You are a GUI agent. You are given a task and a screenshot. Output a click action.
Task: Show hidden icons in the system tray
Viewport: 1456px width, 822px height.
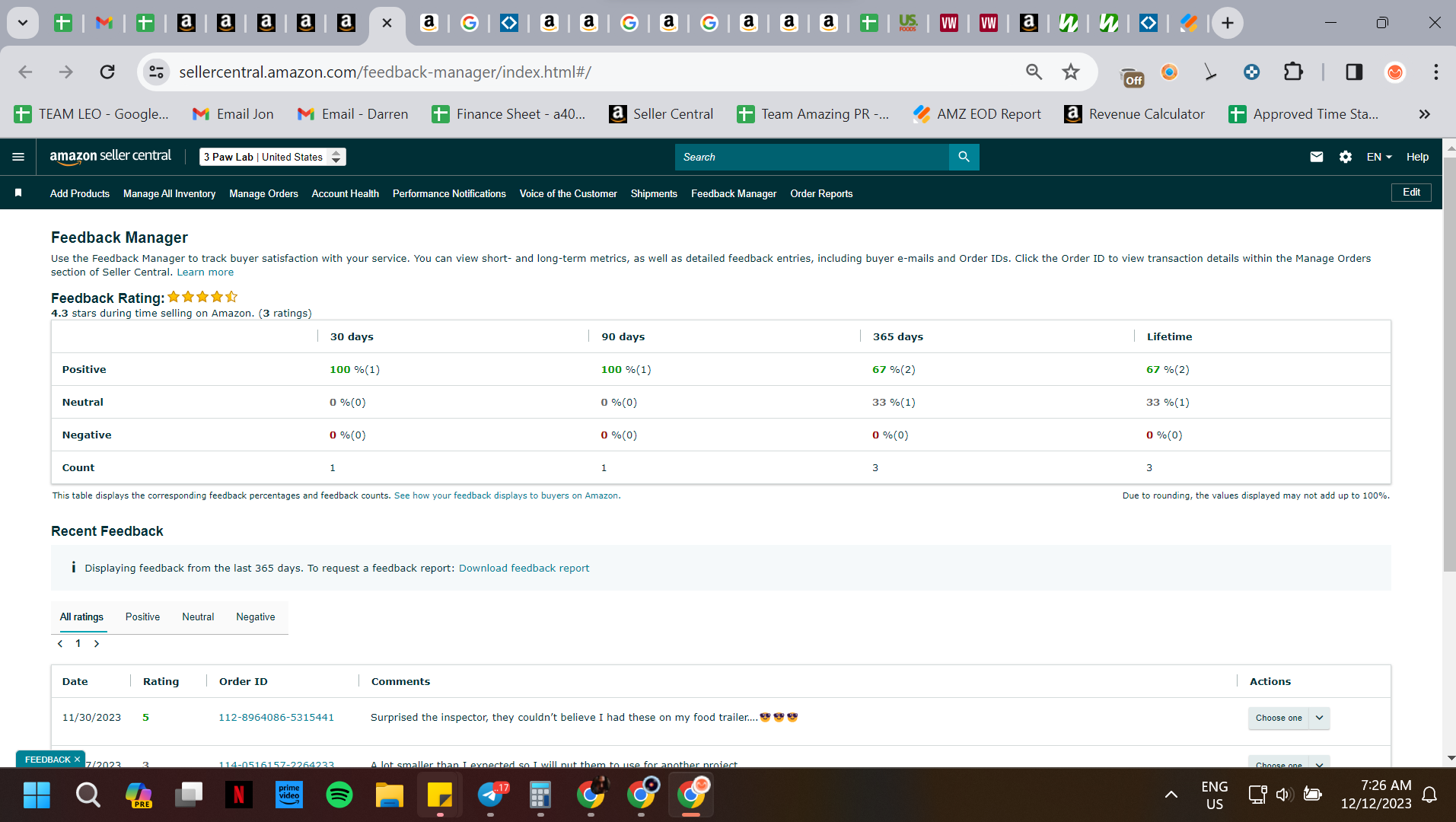[x=1171, y=795]
